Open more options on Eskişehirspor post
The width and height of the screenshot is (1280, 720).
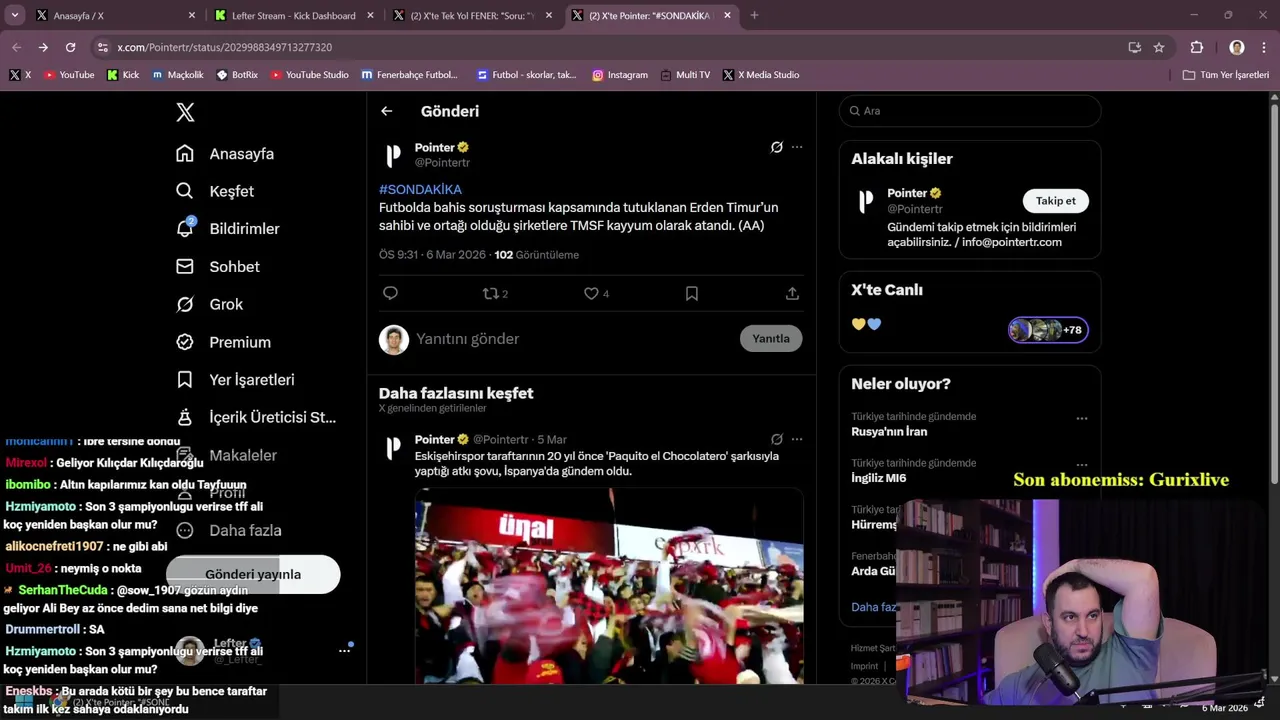click(x=797, y=439)
